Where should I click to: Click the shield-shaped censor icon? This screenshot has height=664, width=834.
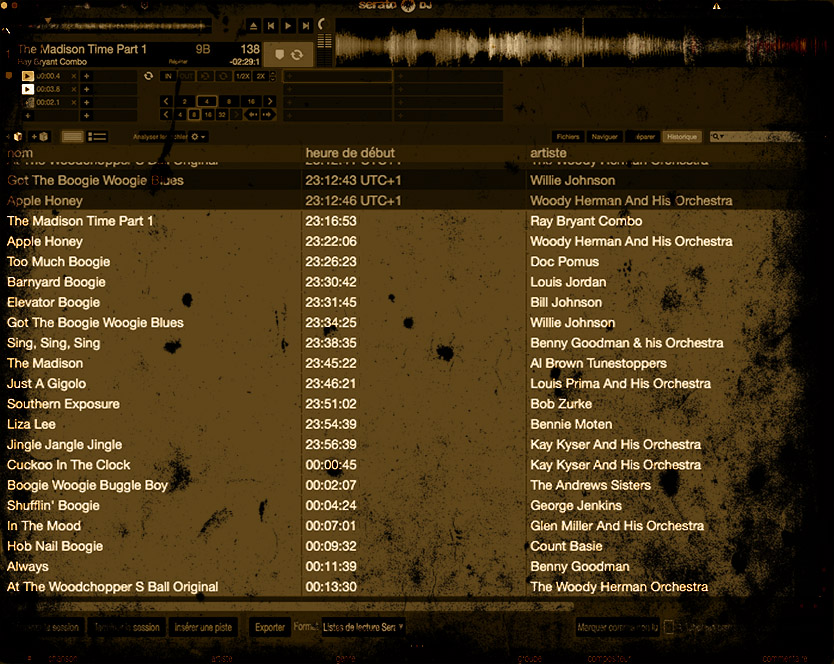279,54
